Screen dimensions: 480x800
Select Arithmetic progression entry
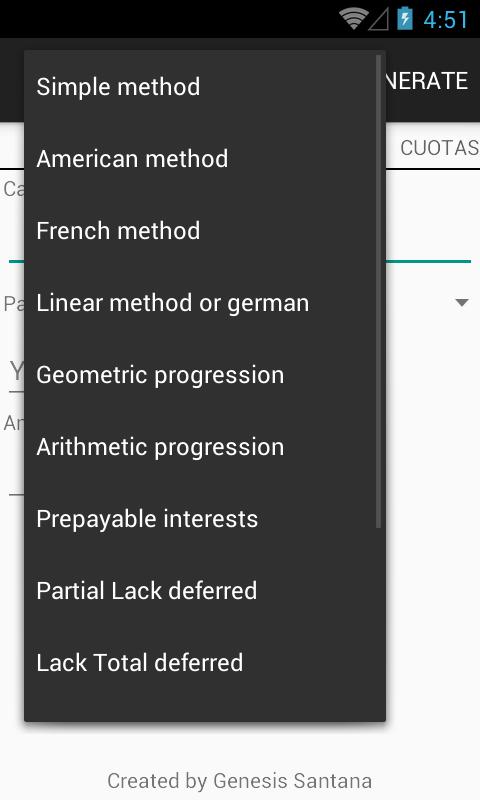(x=205, y=446)
